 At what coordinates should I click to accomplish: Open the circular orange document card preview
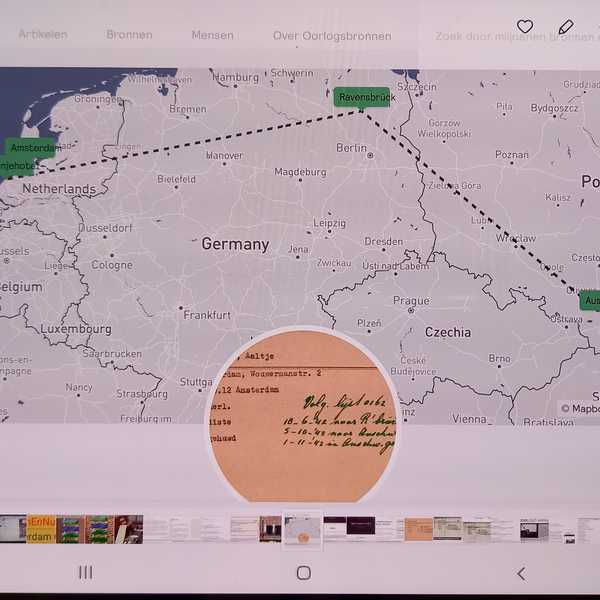(302, 416)
